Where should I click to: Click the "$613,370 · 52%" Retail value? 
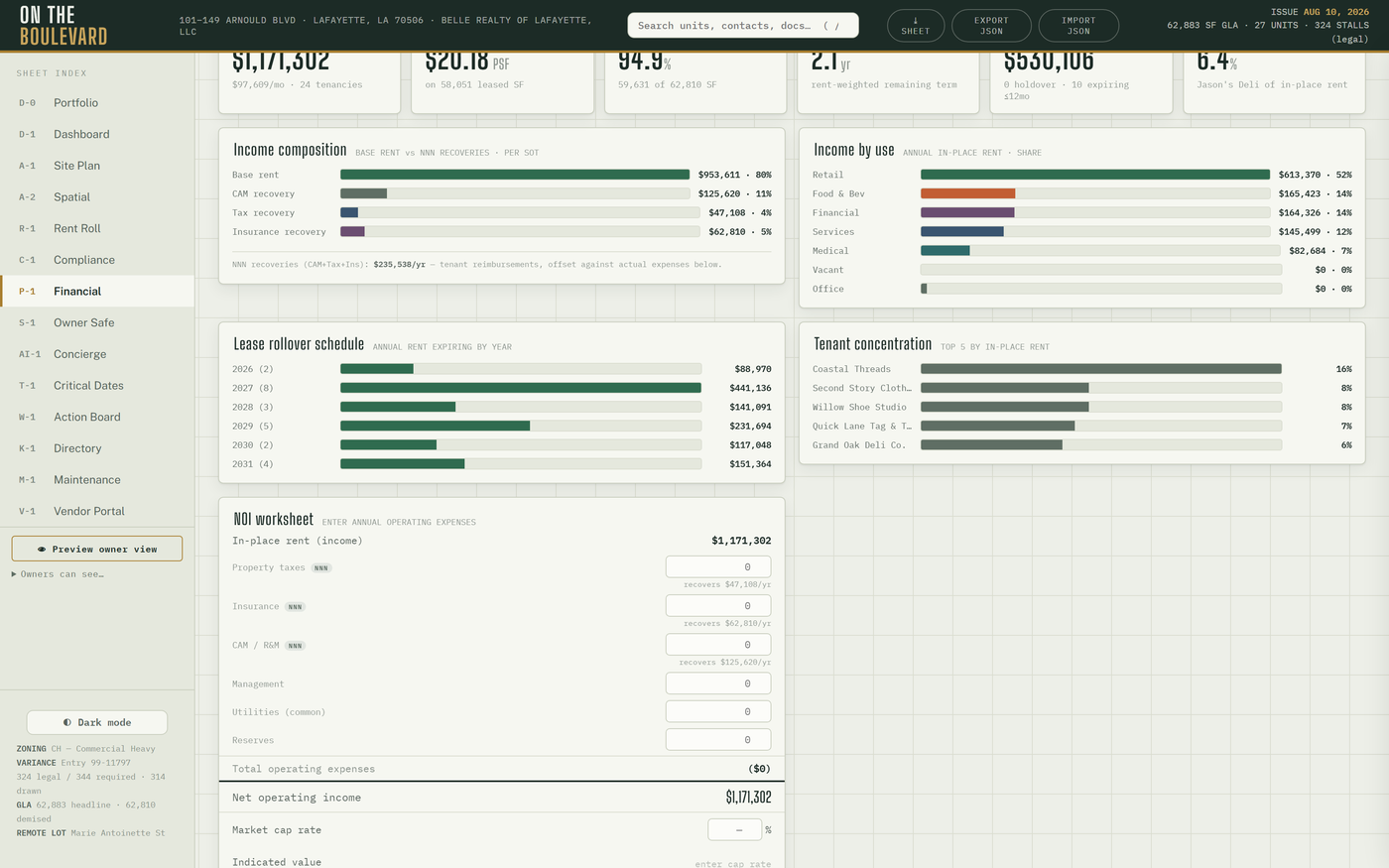(x=1315, y=175)
